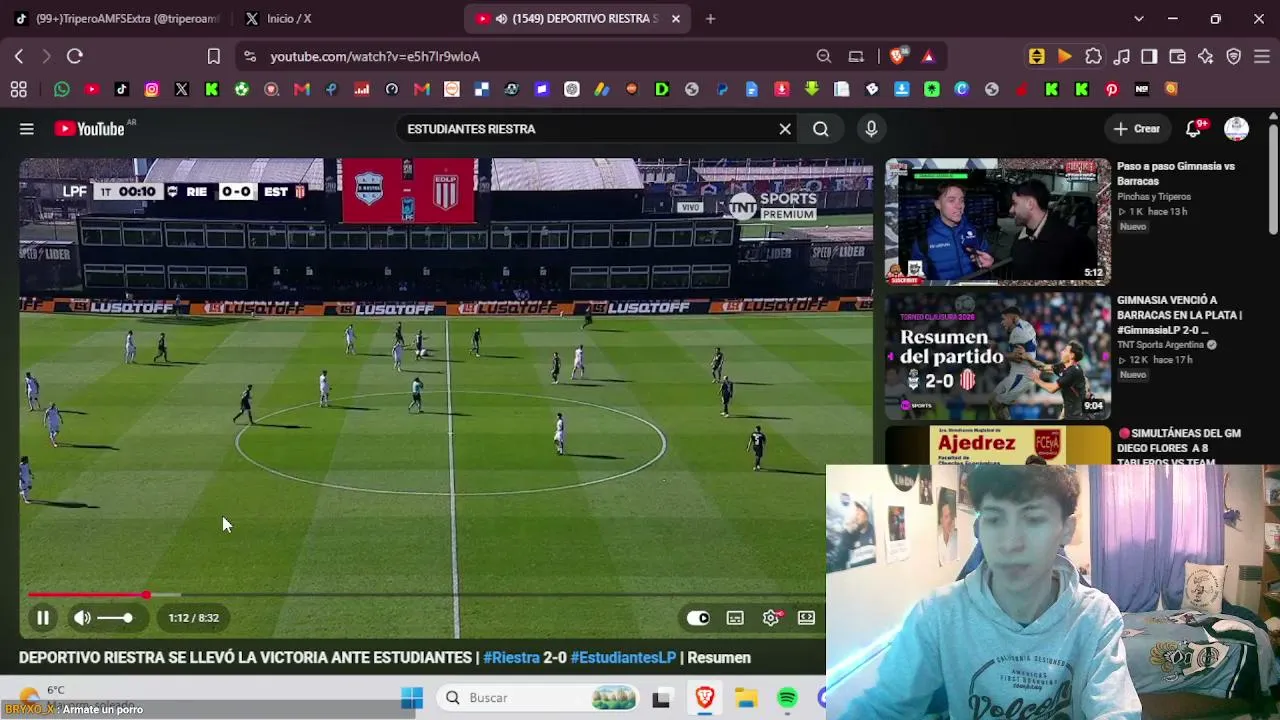1280x720 pixels.
Task: Start voice search with microphone
Action: pos(871,129)
